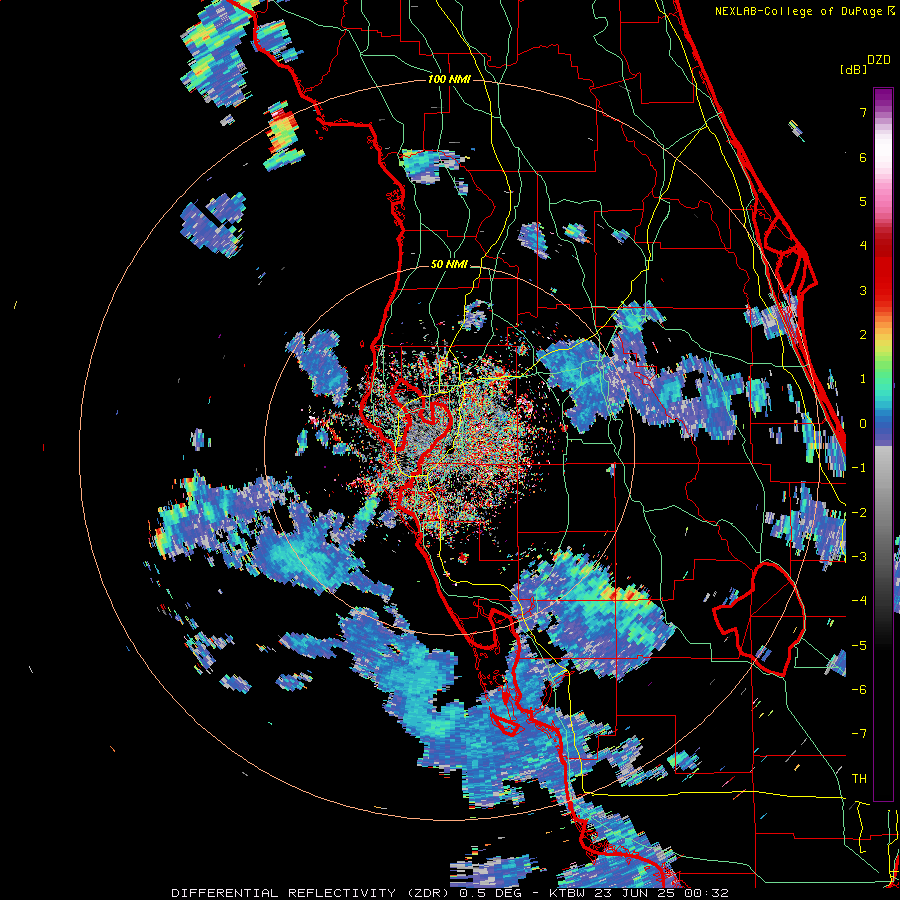The height and width of the screenshot is (900, 900).
Task: Click the 1 value on color scale
Action: (863, 379)
